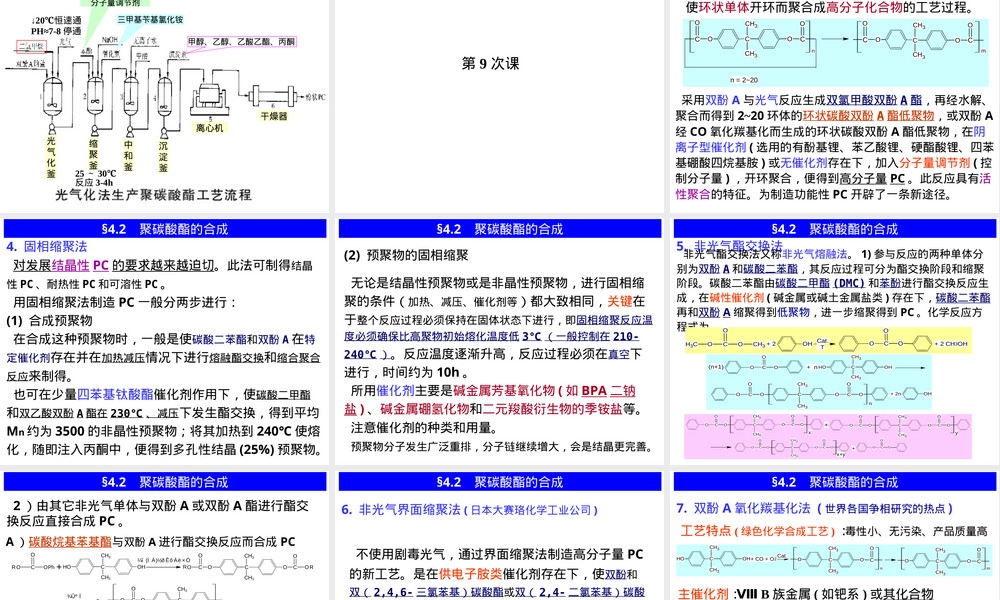Click the red 碱性催化剂 term

(737, 298)
